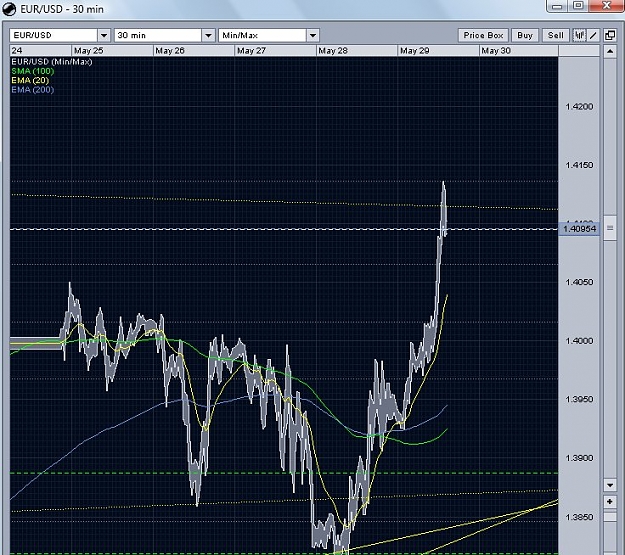Screen dimensions: 625x555
Task: Click the vertical price scrollbar thumb
Action: 610,228
